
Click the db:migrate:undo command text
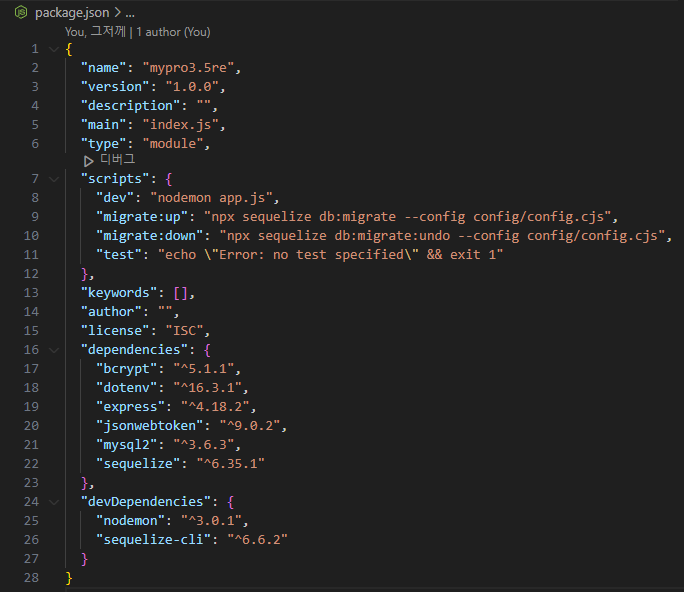(392, 236)
